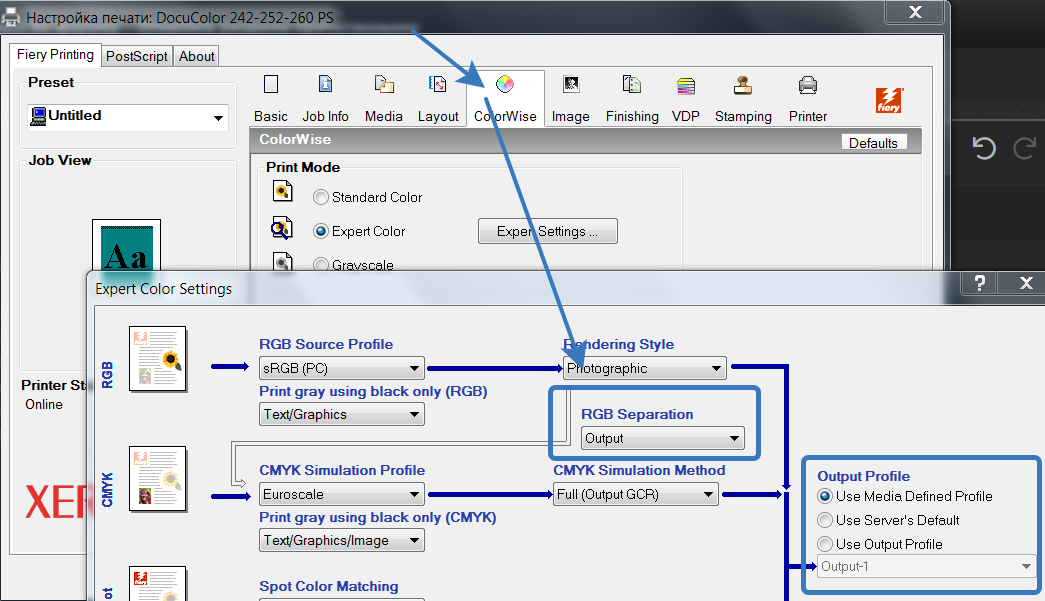1045x601 pixels.
Task: Expand the Rendering Style dropdown
Action: [644, 368]
